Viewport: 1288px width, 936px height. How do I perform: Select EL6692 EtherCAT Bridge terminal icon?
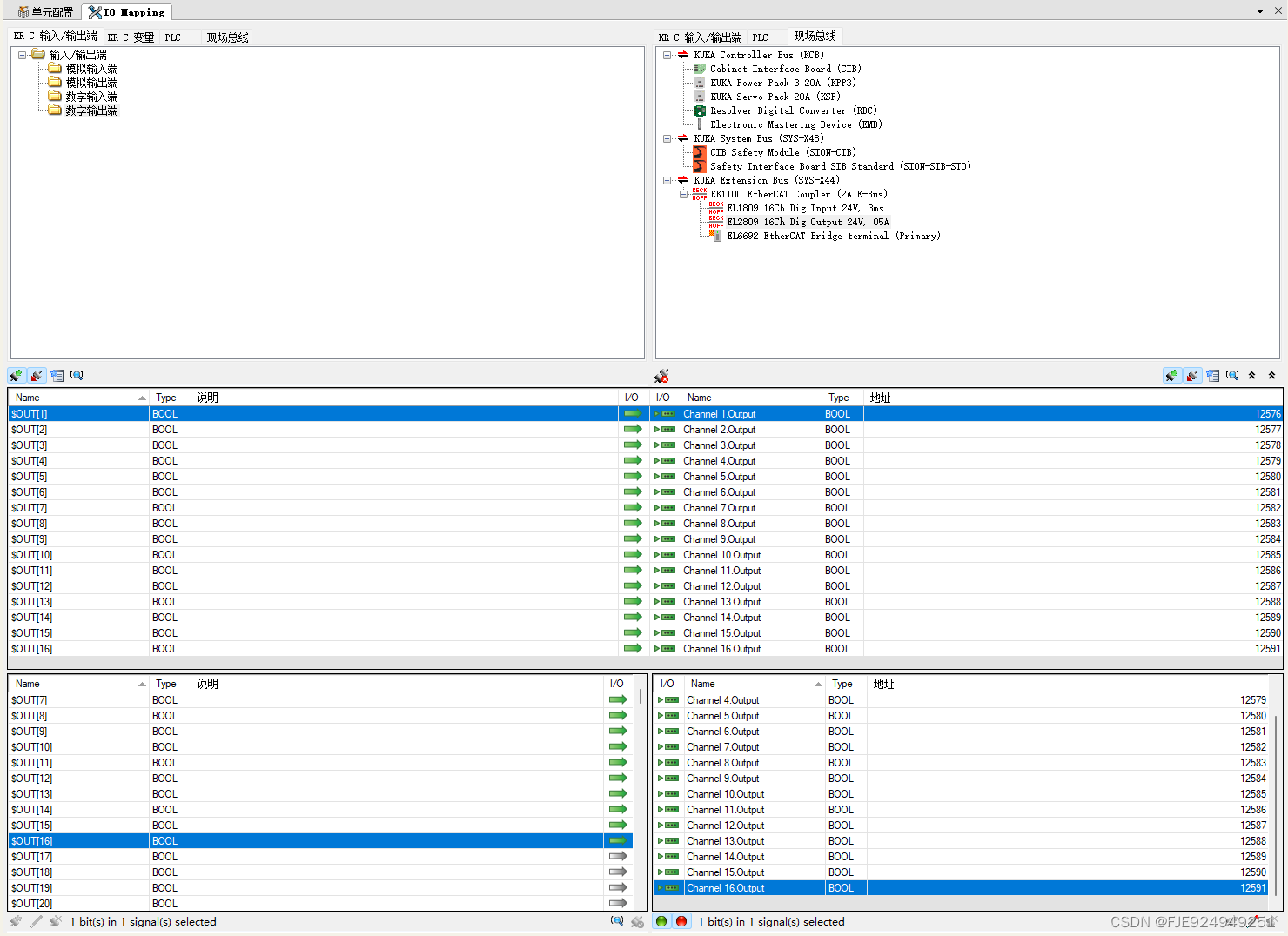click(x=716, y=236)
